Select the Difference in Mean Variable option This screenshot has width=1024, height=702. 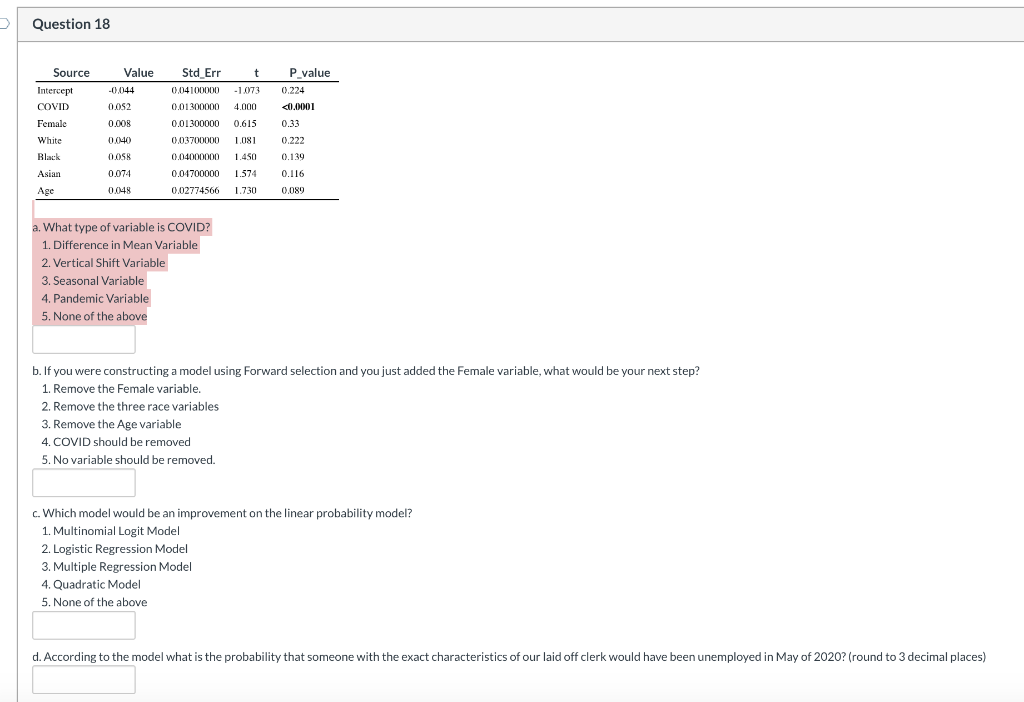[x=121, y=244]
